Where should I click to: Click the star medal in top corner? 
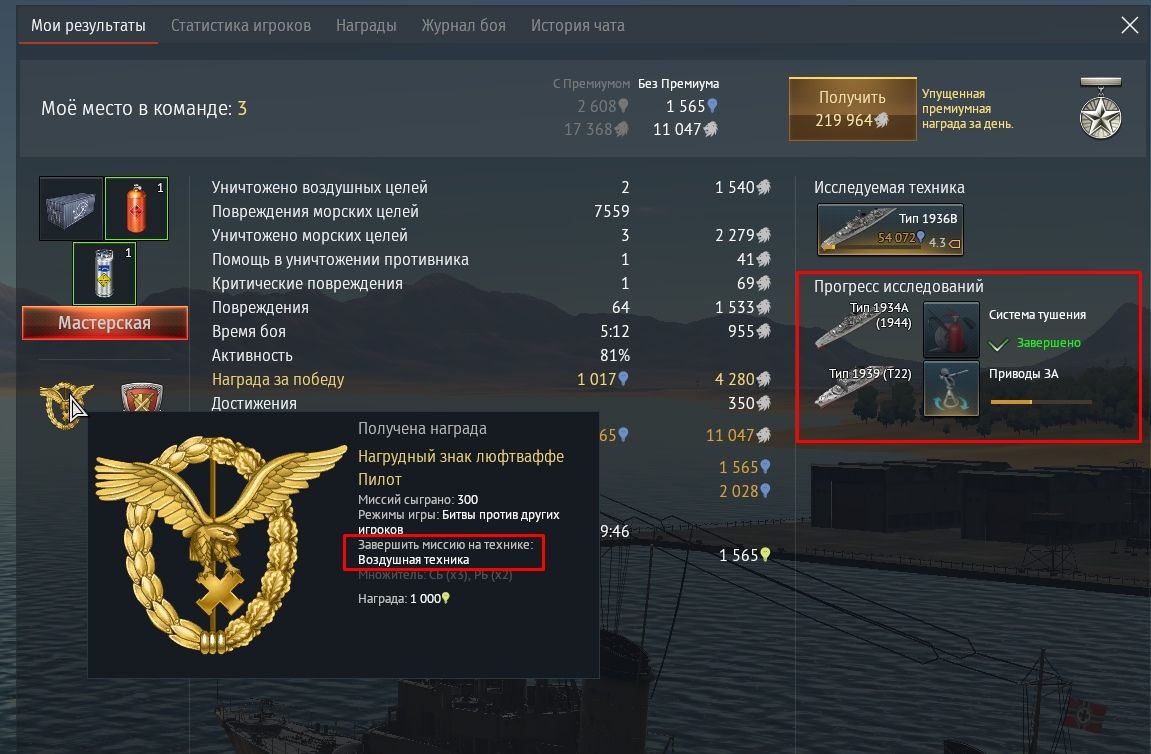1100,109
